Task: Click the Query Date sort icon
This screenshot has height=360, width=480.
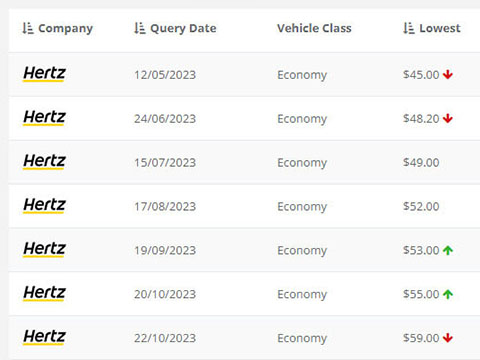Action: click(140, 28)
